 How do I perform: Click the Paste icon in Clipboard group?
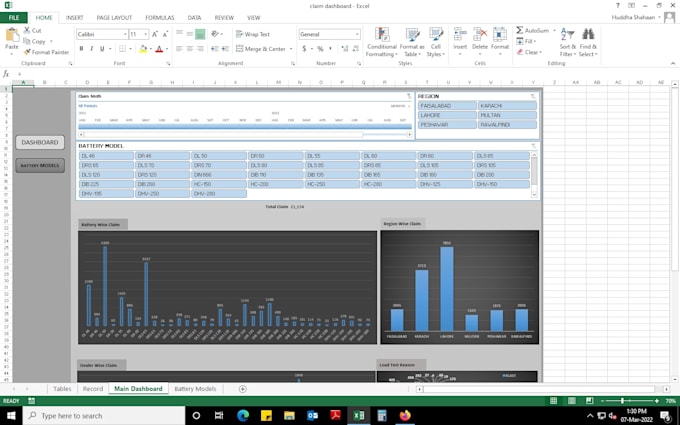click(11, 37)
